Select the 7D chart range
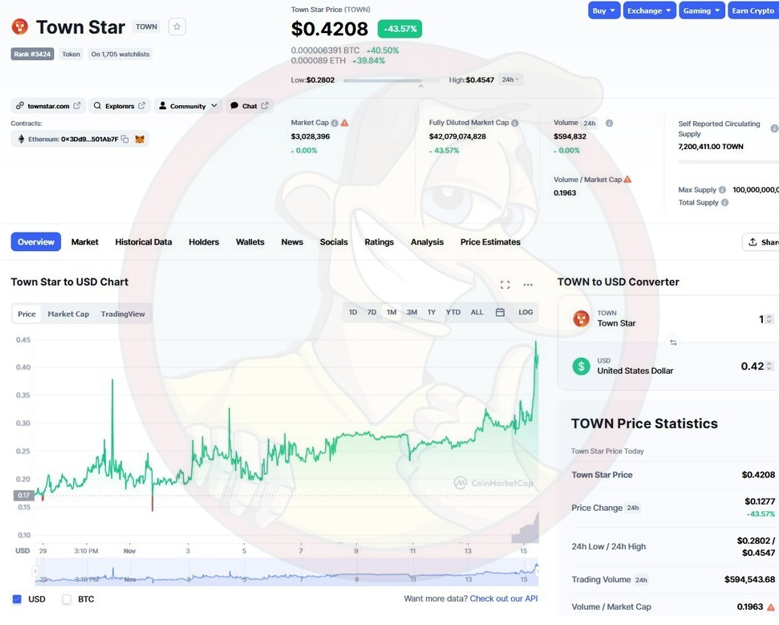The height and width of the screenshot is (625, 779). tap(372, 312)
